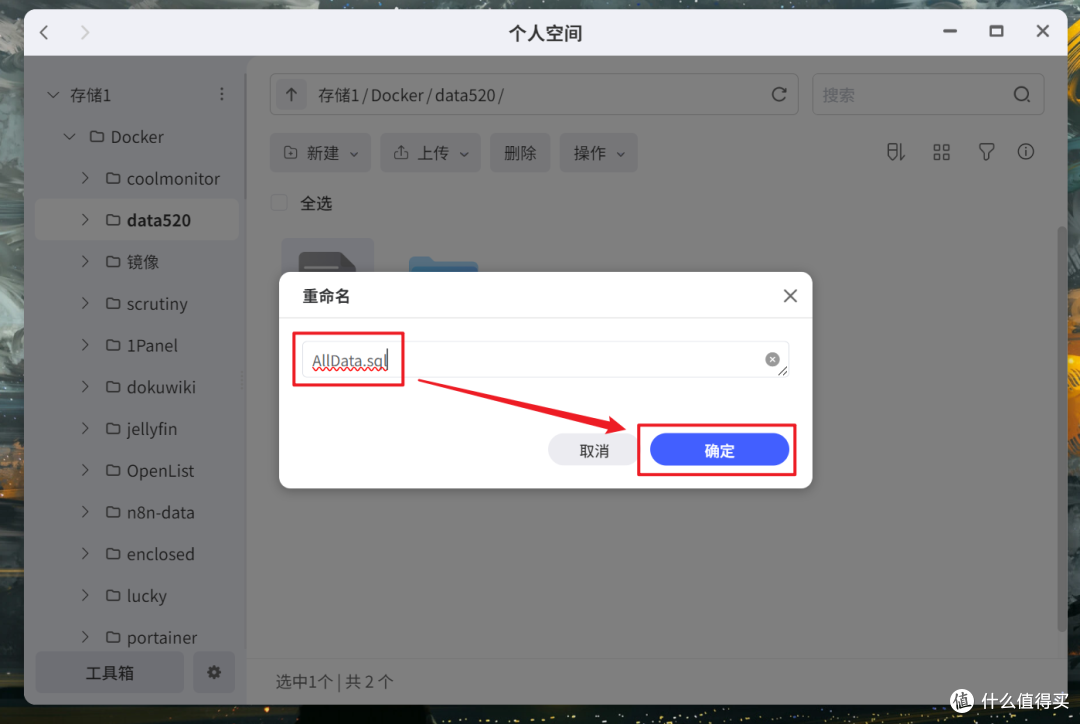The height and width of the screenshot is (724, 1080).
Task: Click the AllData.sql rename input field
Action: (545, 360)
